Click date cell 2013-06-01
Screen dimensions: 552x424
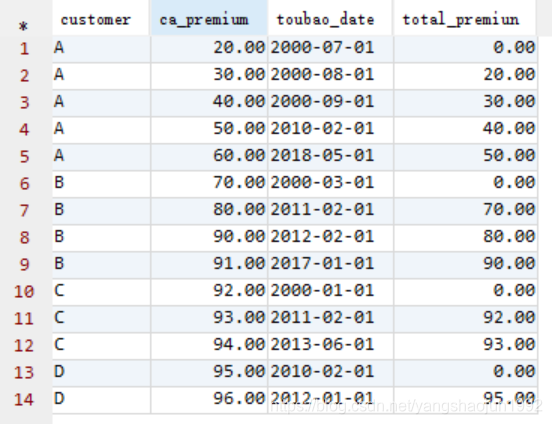330,346
